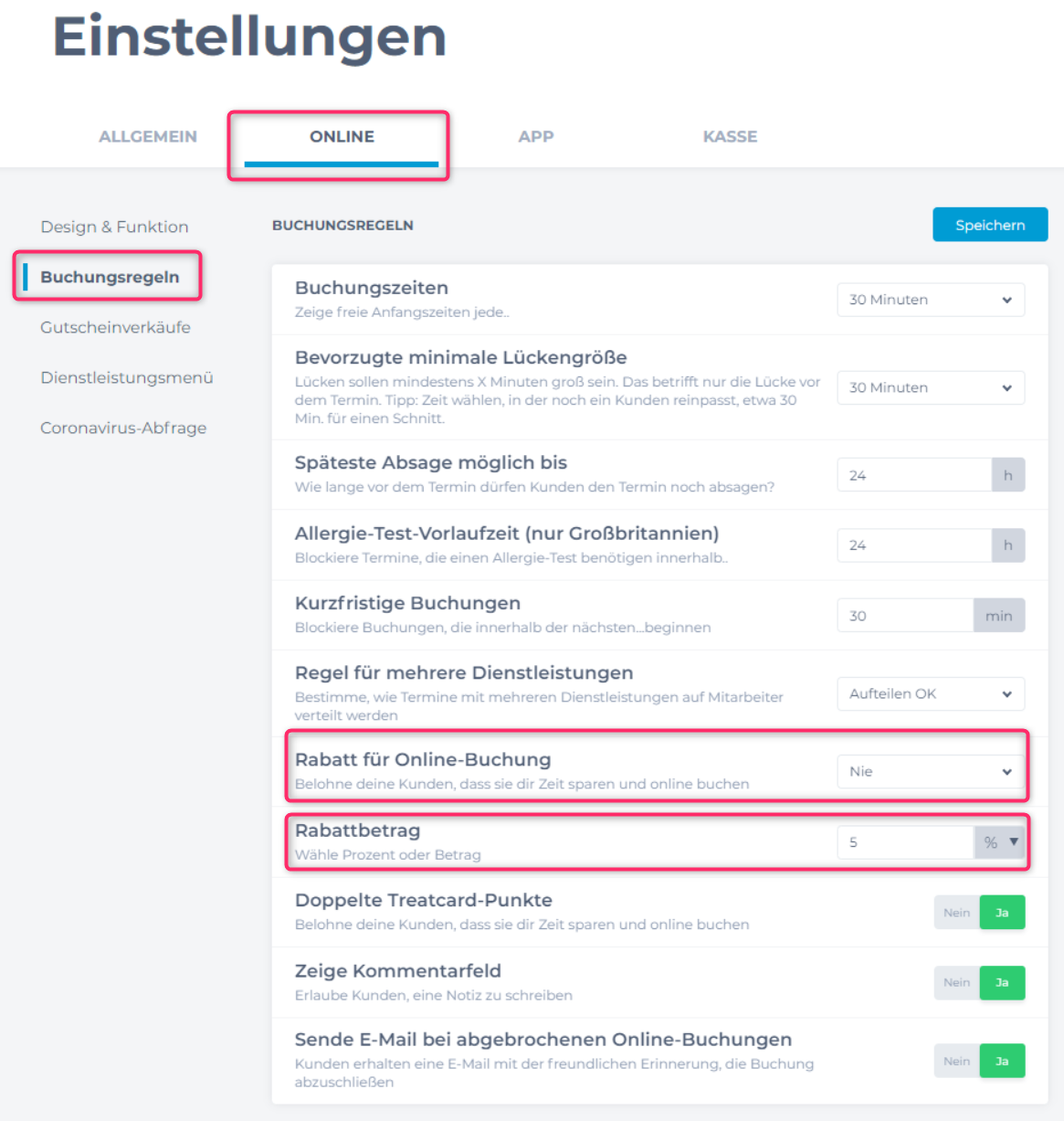Toggle abandoned booking e-mail switch
1064x1121 pixels.
pos(979,1061)
